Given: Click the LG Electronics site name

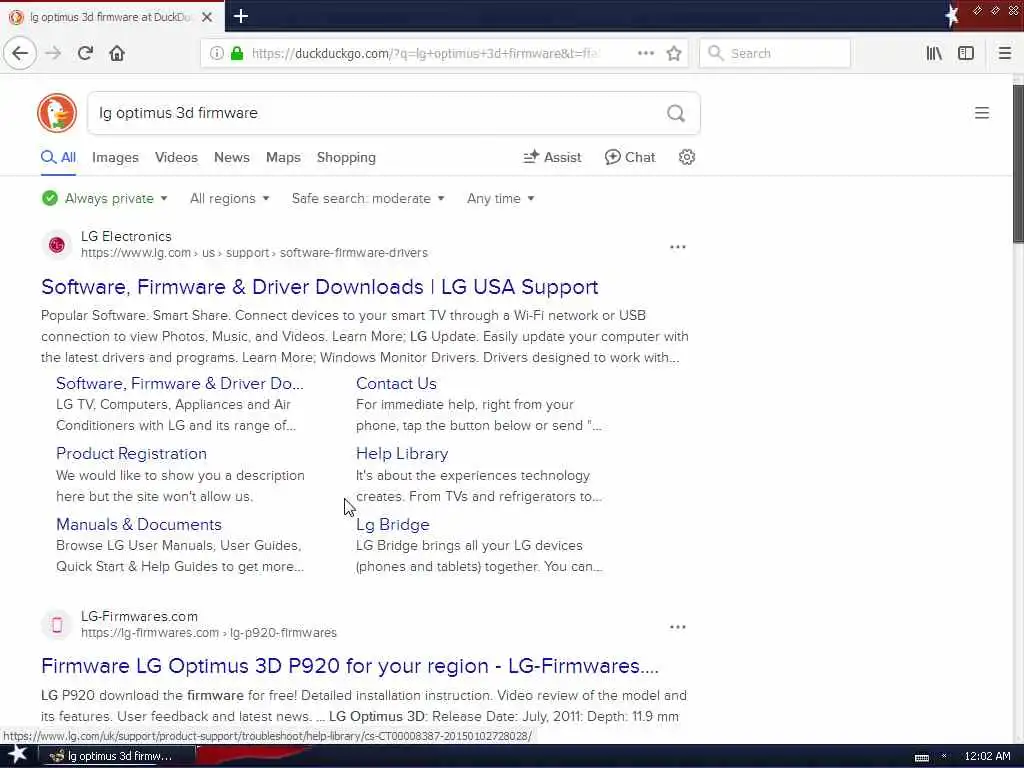Looking at the screenshot, I should pyautogui.click(x=126, y=236).
